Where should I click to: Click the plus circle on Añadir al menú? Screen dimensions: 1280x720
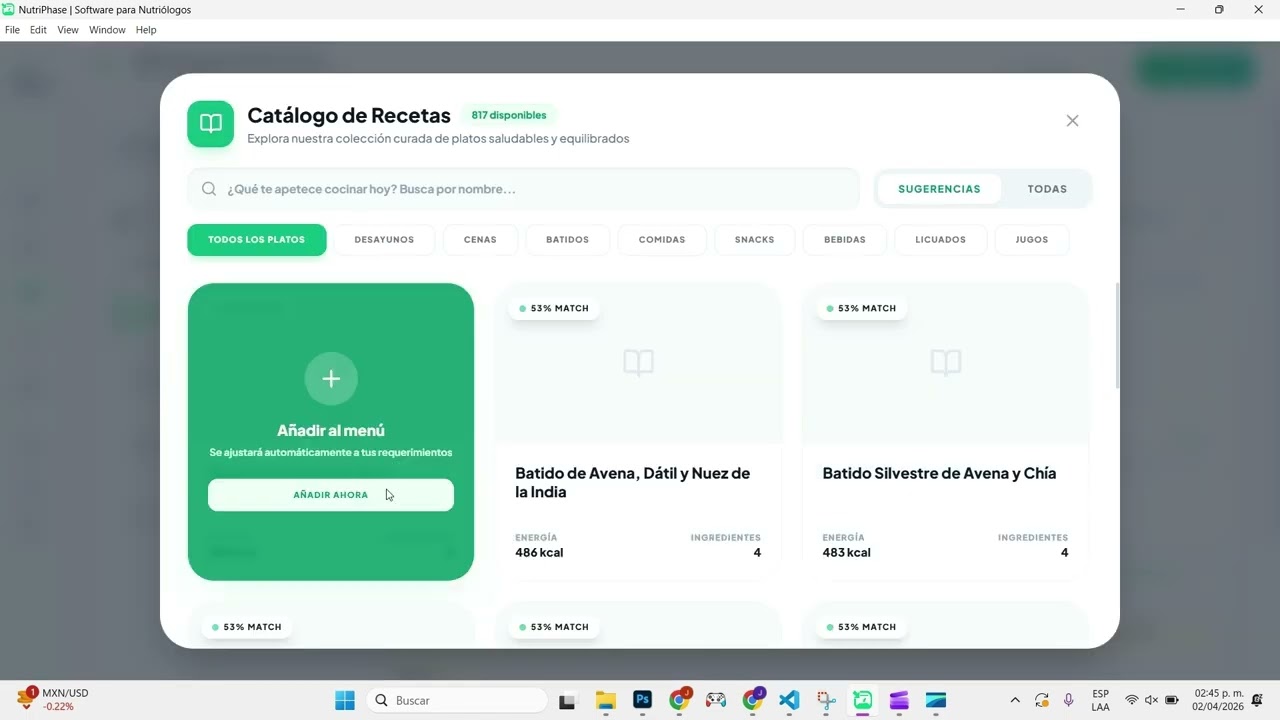pyautogui.click(x=331, y=379)
